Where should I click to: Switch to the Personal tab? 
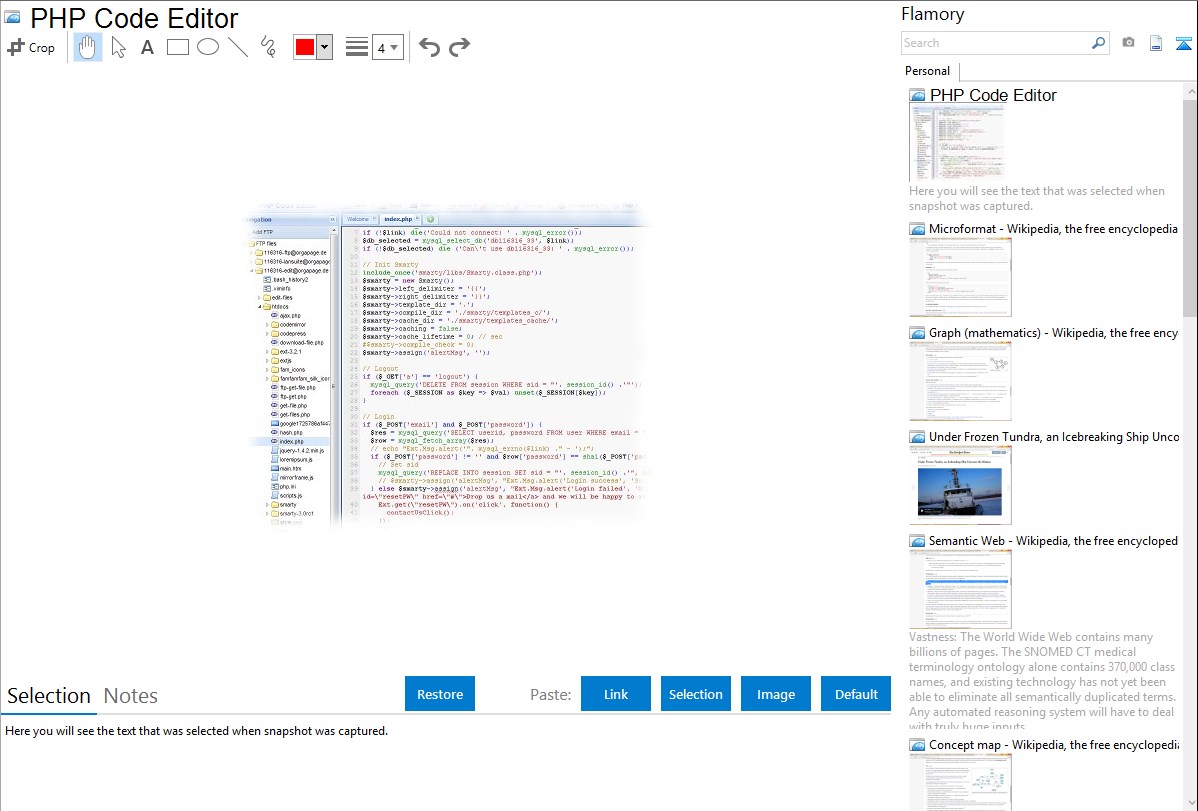point(928,71)
